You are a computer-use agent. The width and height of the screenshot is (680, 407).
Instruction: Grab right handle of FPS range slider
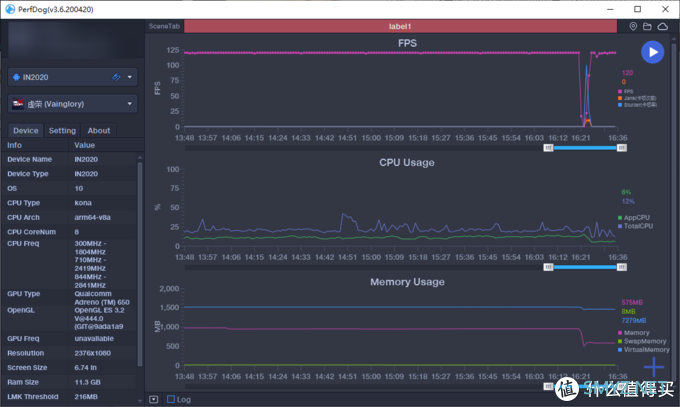pyautogui.click(x=621, y=148)
